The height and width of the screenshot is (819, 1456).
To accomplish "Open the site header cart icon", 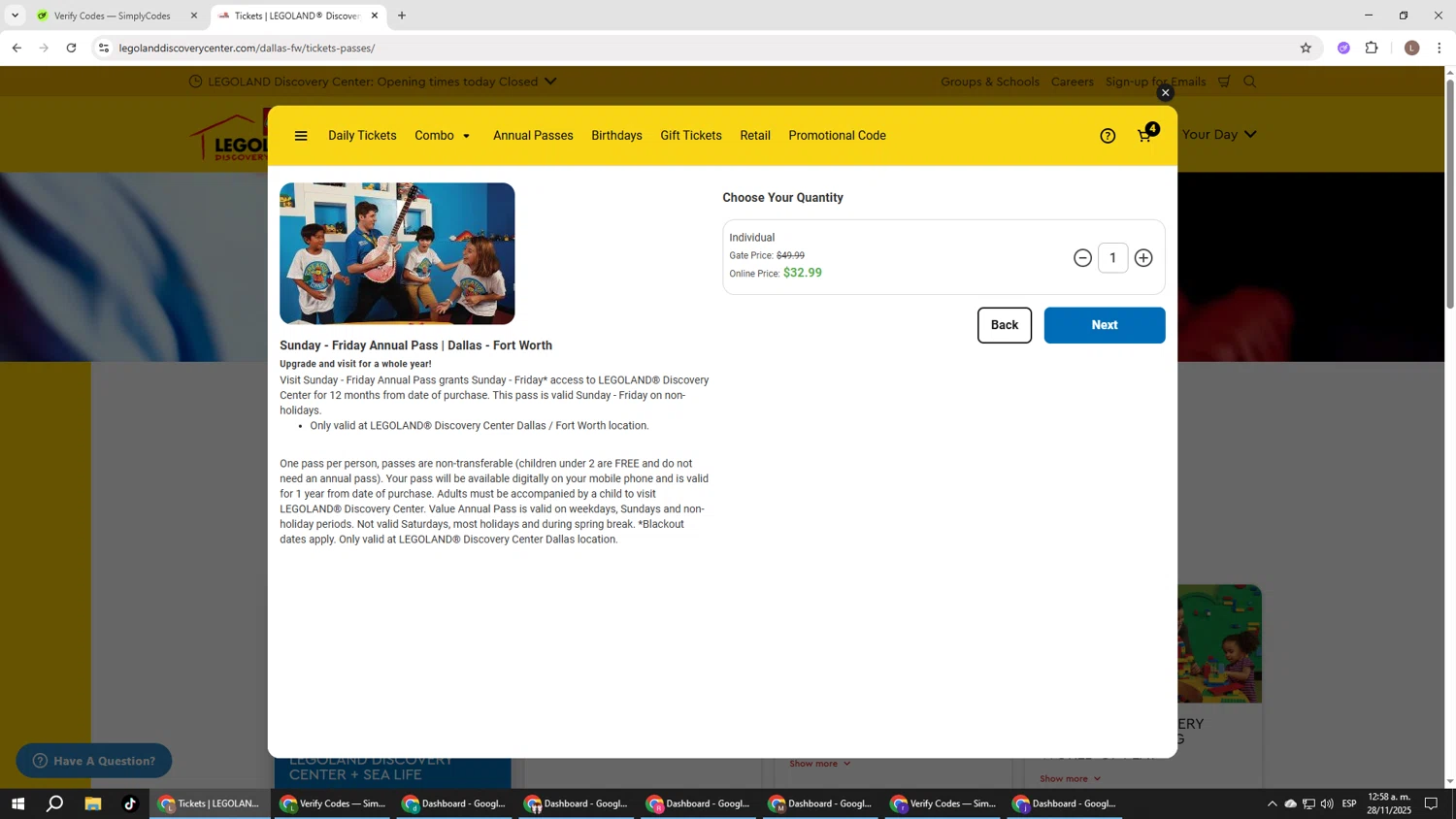I will click(x=1225, y=82).
